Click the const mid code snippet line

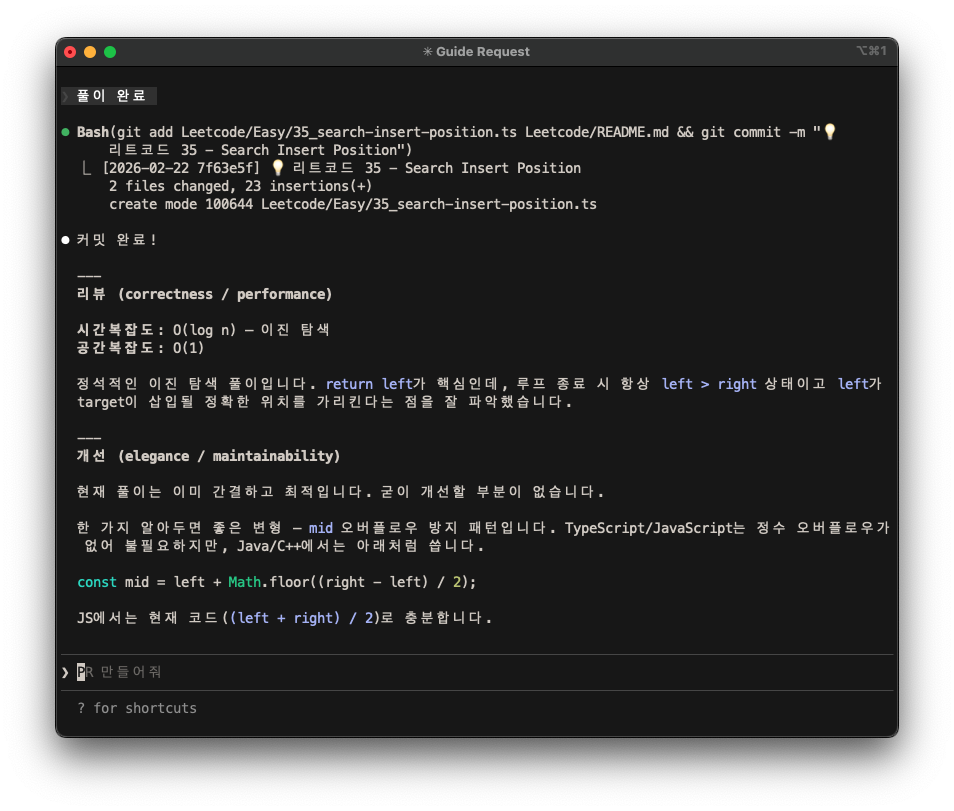tap(277, 582)
